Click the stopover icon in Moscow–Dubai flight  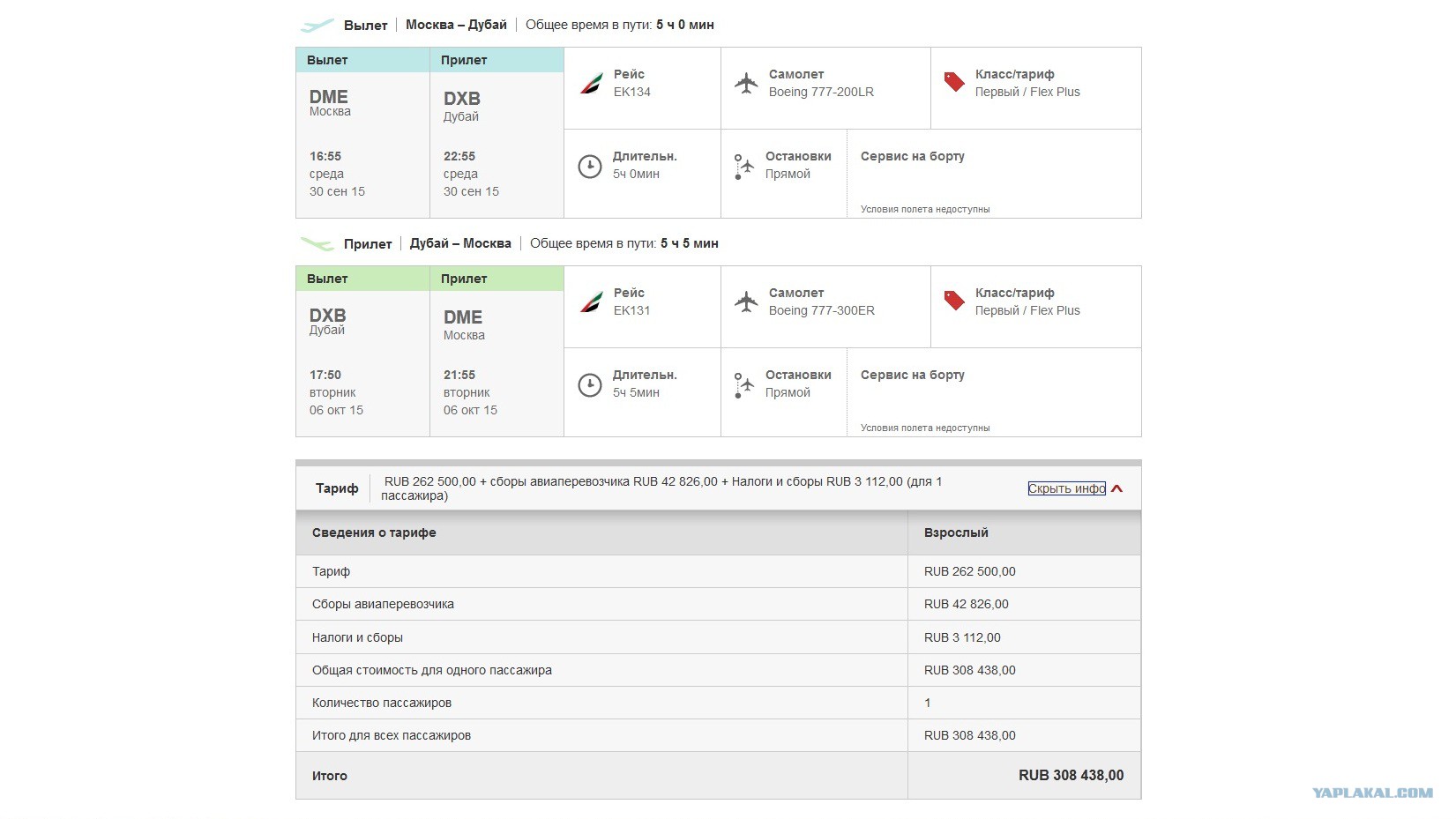tap(744, 166)
